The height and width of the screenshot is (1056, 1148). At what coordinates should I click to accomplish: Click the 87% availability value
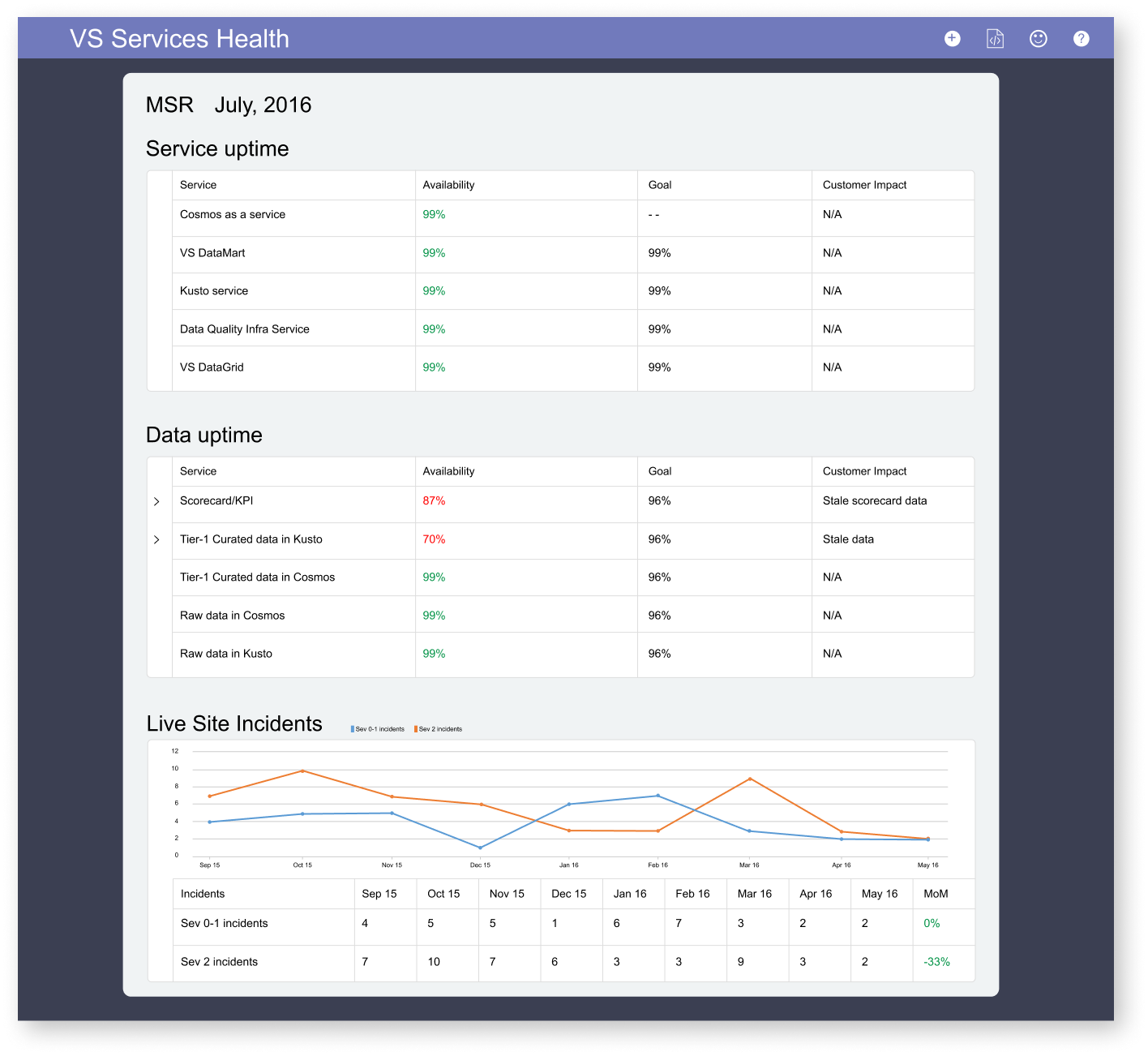(434, 500)
